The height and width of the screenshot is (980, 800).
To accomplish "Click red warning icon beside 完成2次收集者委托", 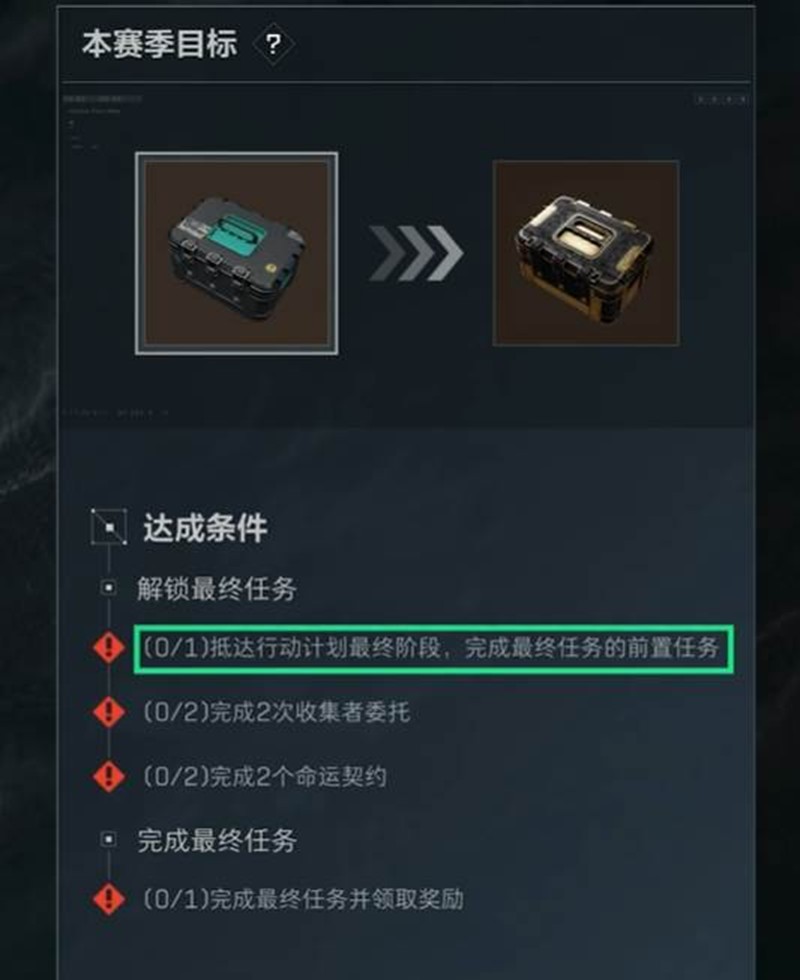I will pos(109,712).
